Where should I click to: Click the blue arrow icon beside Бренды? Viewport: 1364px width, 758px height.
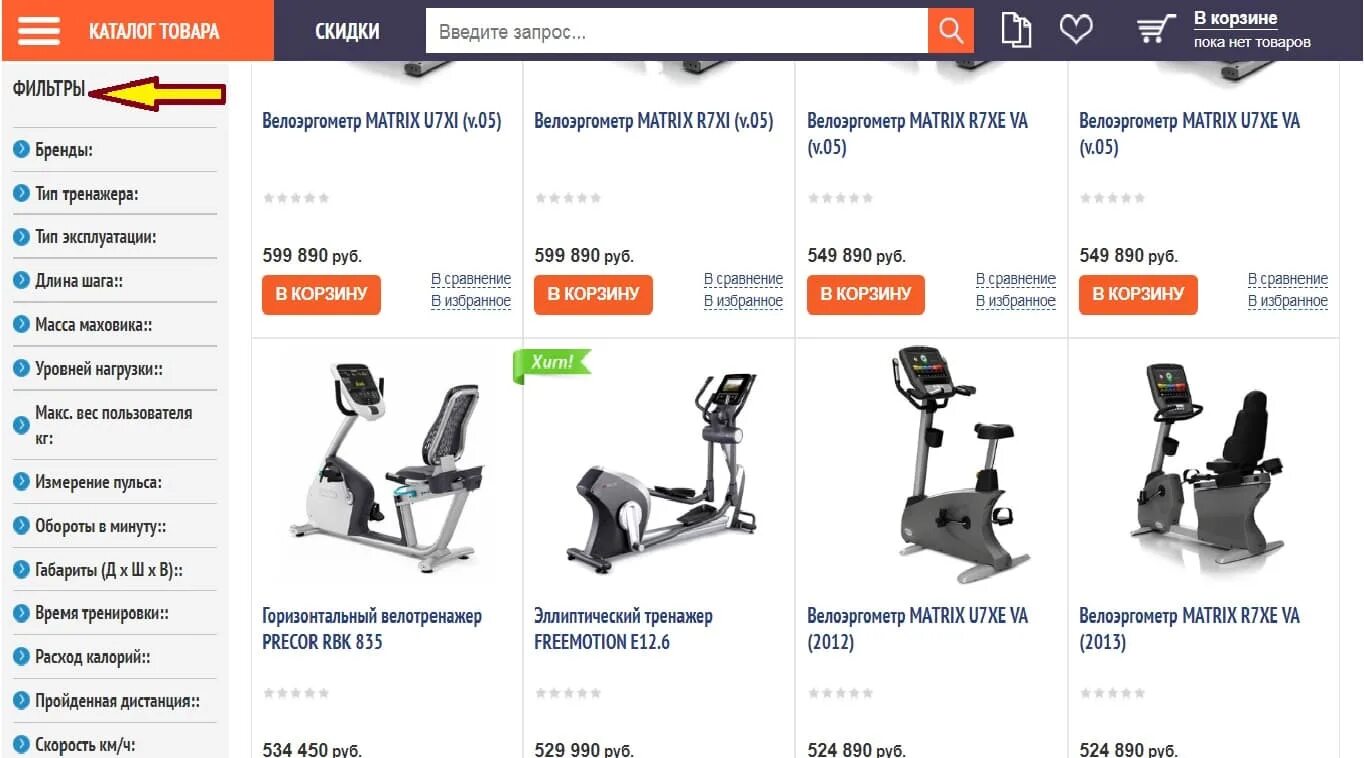(21, 150)
